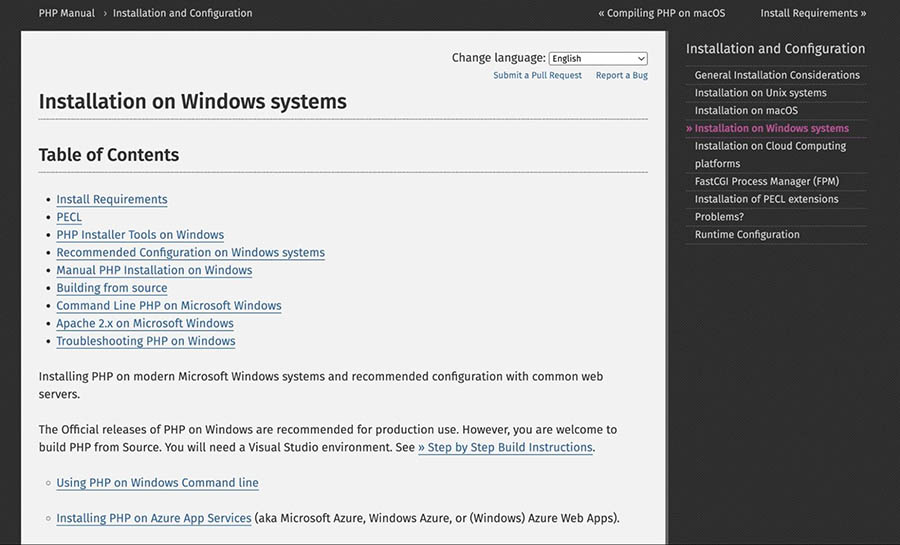The width and height of the screenshot is (900, 545).
Task: Click Report a Bug link
Action: coord(621,76)
